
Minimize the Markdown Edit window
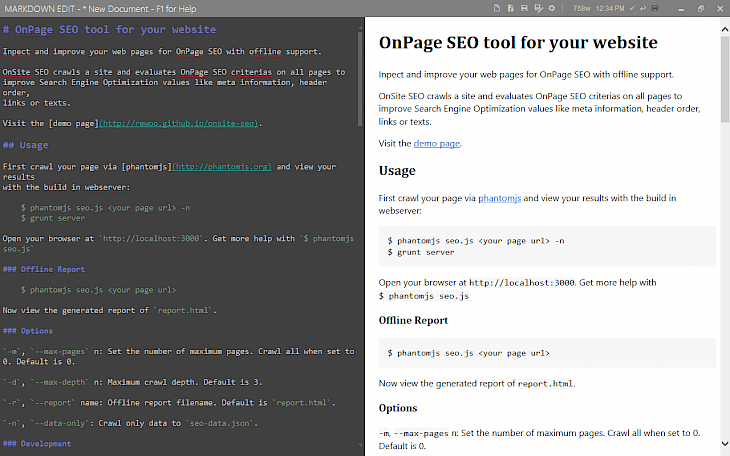(681, 9)
